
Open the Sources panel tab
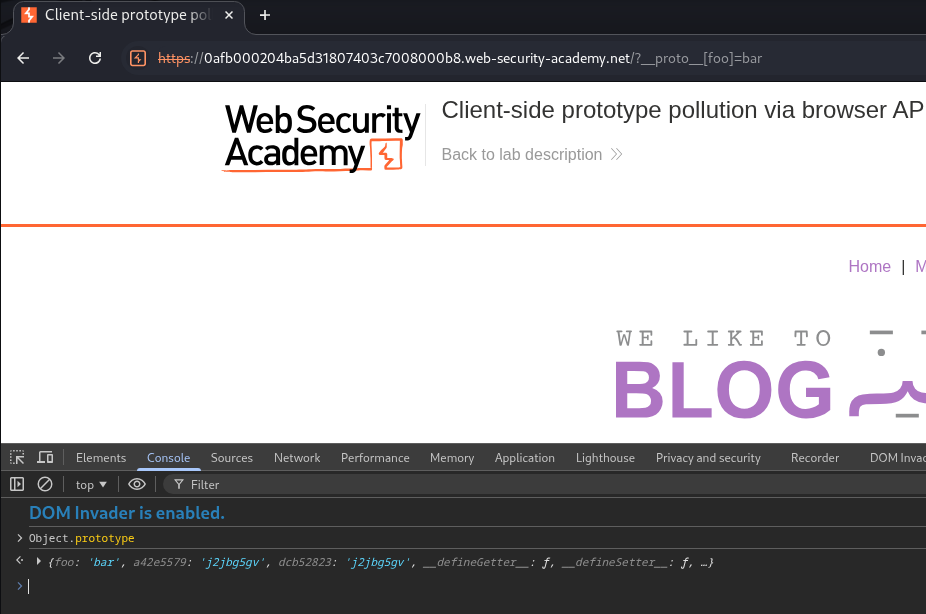click(232, 458)
